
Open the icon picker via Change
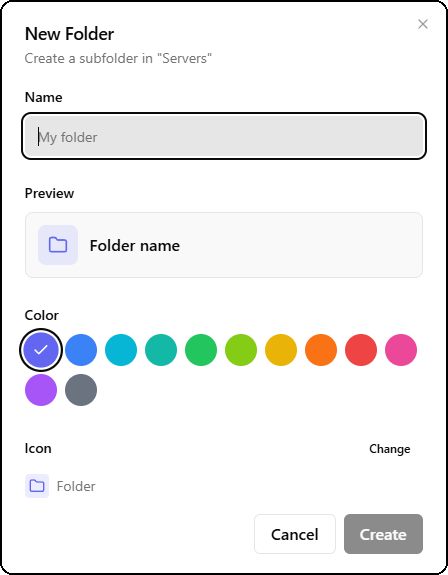389,448
